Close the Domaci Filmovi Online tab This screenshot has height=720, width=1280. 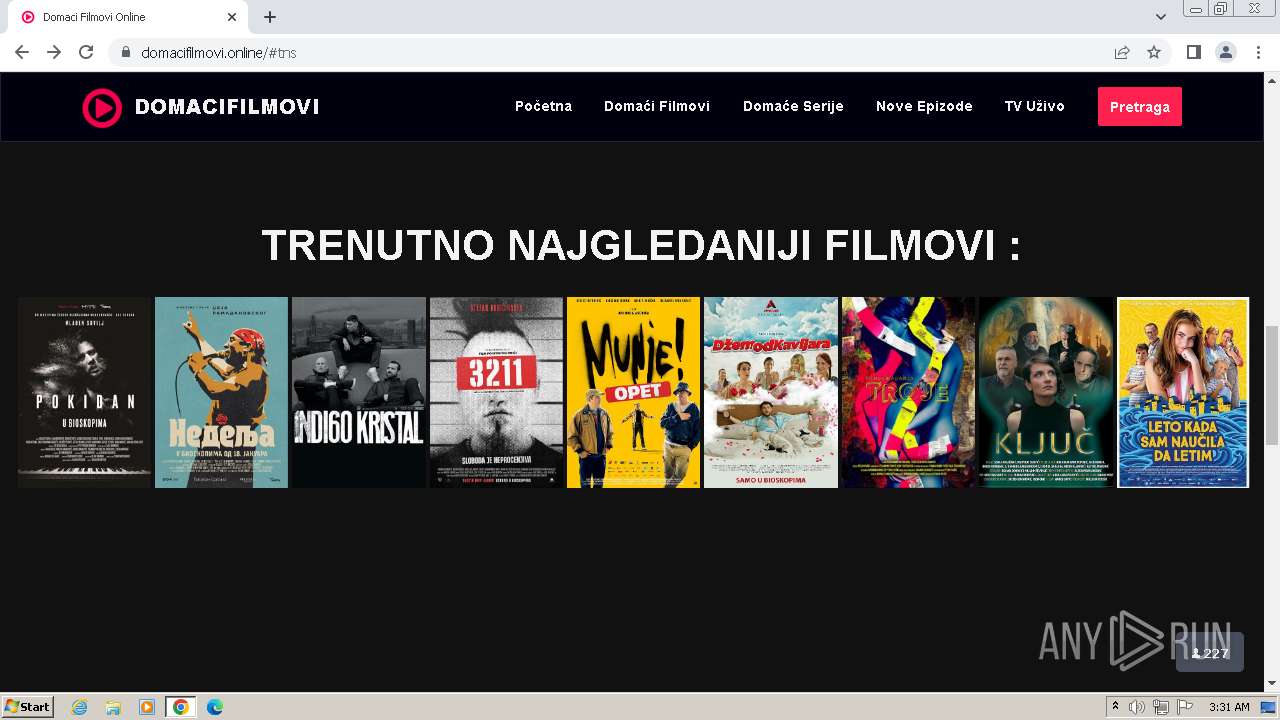tap(232, 17)
